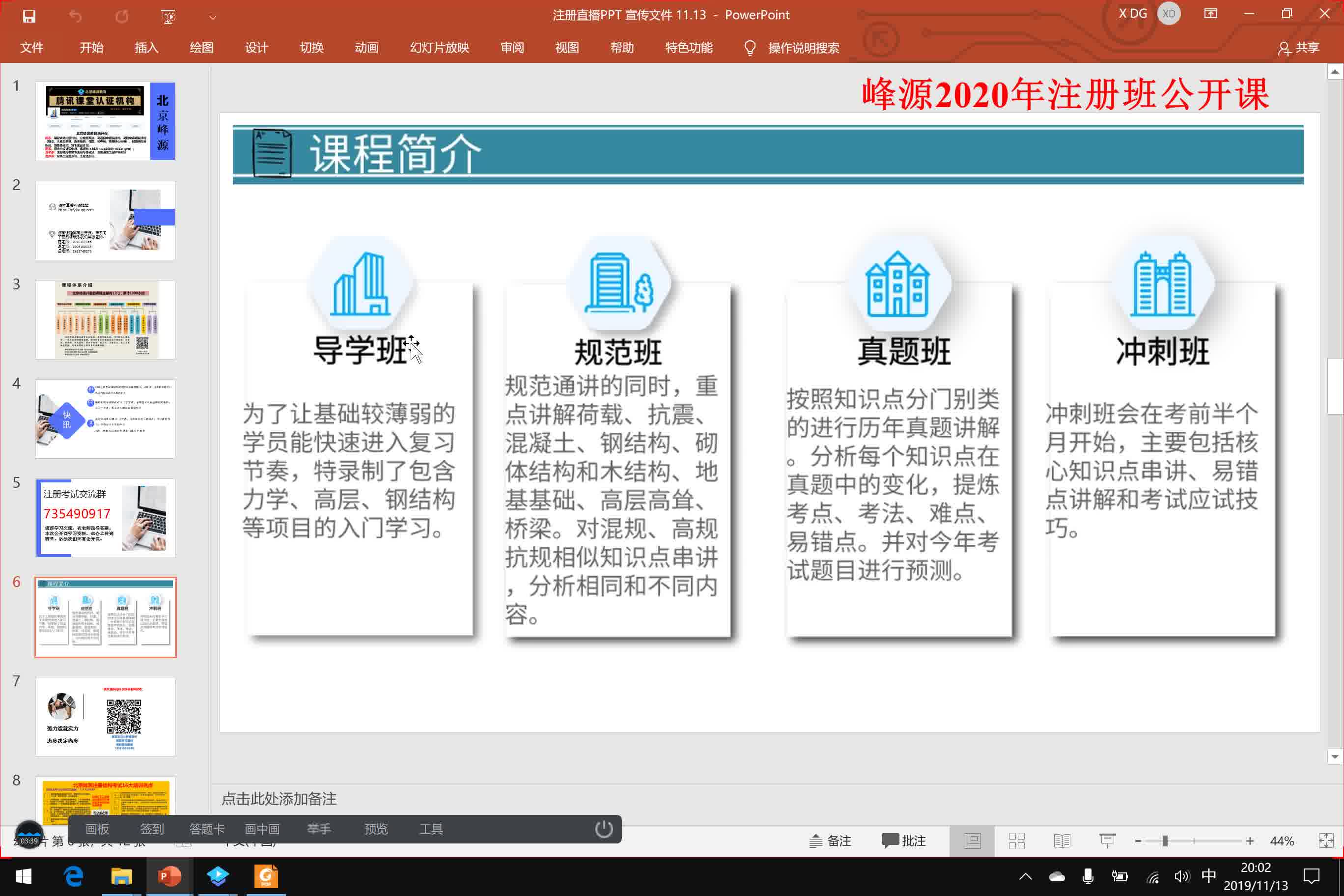1344x896 pixels.
Task: Select the 画板 whiteboard tool icon
Action: [x=97, y=829]
